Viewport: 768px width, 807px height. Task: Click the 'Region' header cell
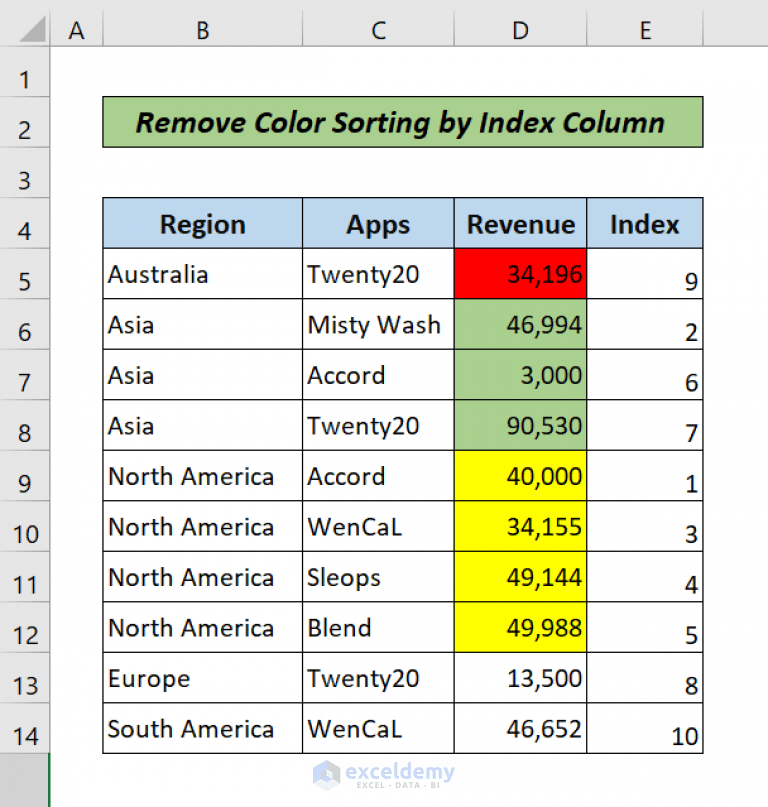[202, 223]
